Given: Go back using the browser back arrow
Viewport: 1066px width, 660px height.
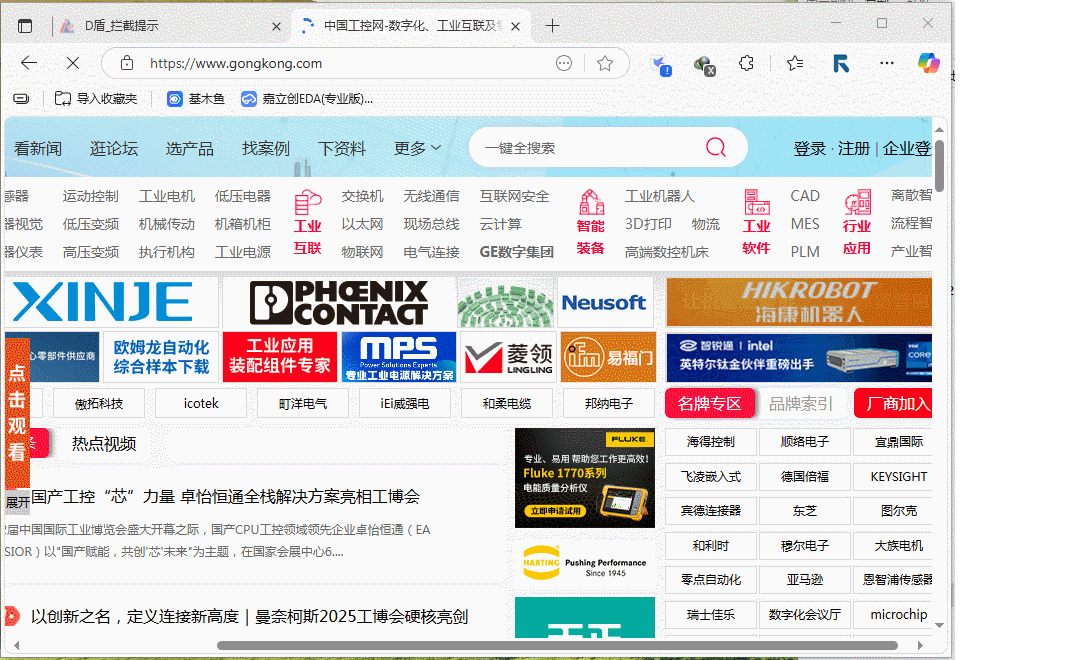Looking at the screenshot, I should click(29, 63).
